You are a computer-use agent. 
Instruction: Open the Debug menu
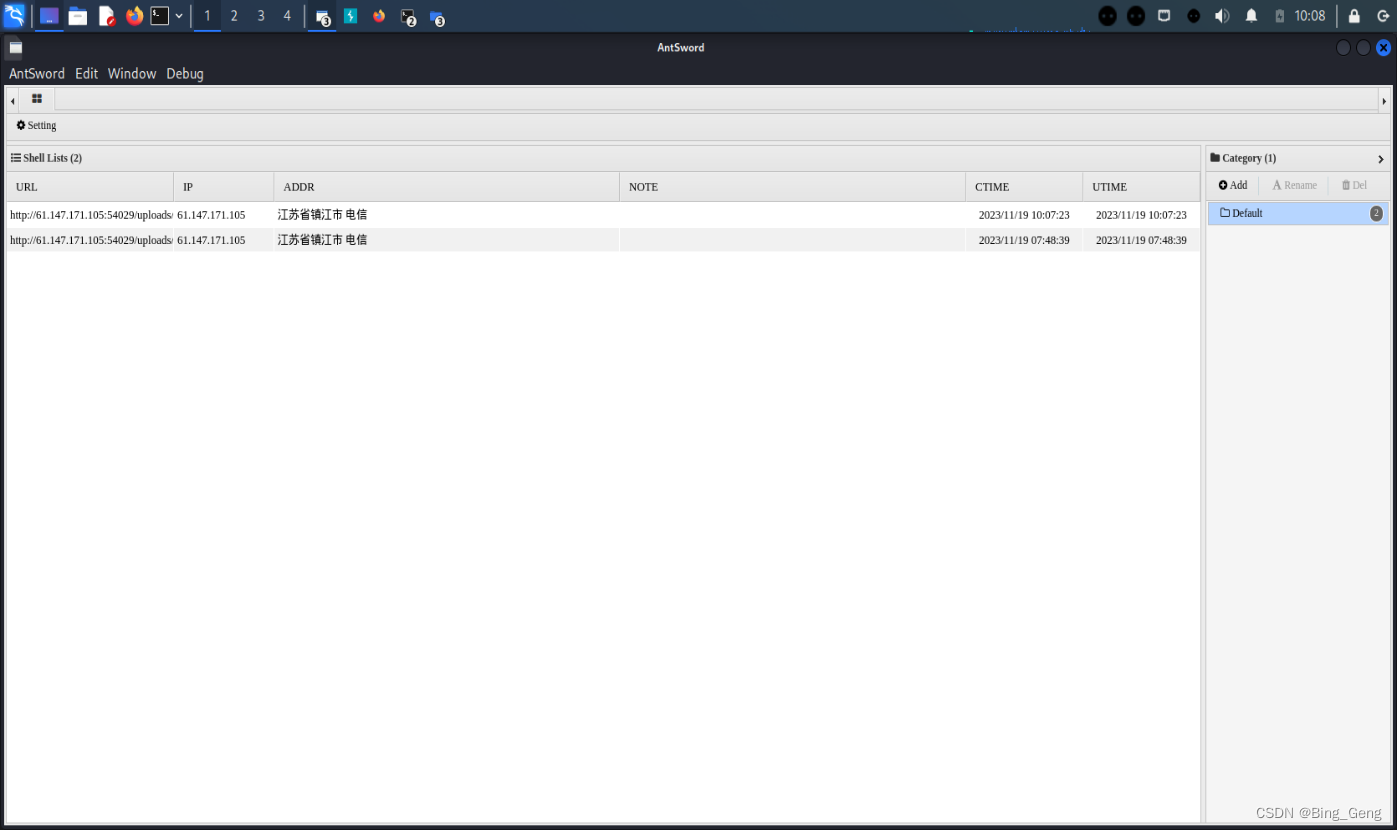tap(184, 73)
